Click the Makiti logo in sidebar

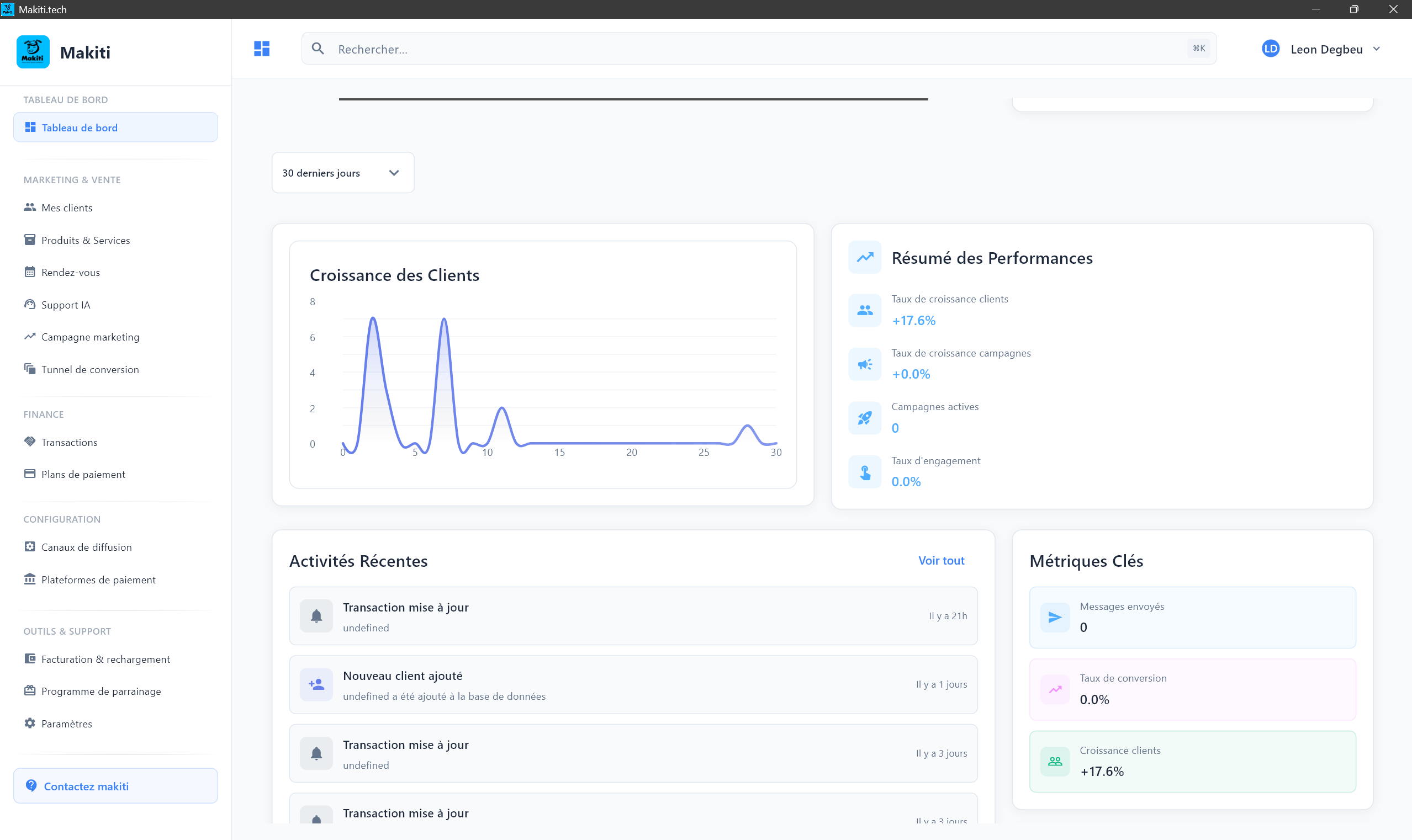click(x=33, y=51)
